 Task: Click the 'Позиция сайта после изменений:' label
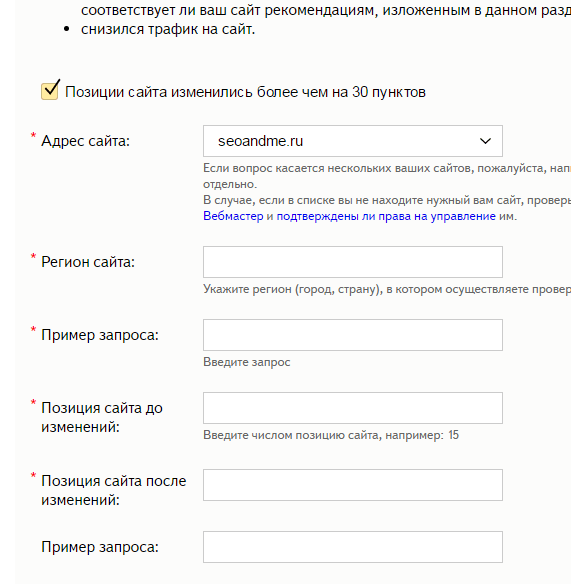pyautogui.click(x=114, y=490)
